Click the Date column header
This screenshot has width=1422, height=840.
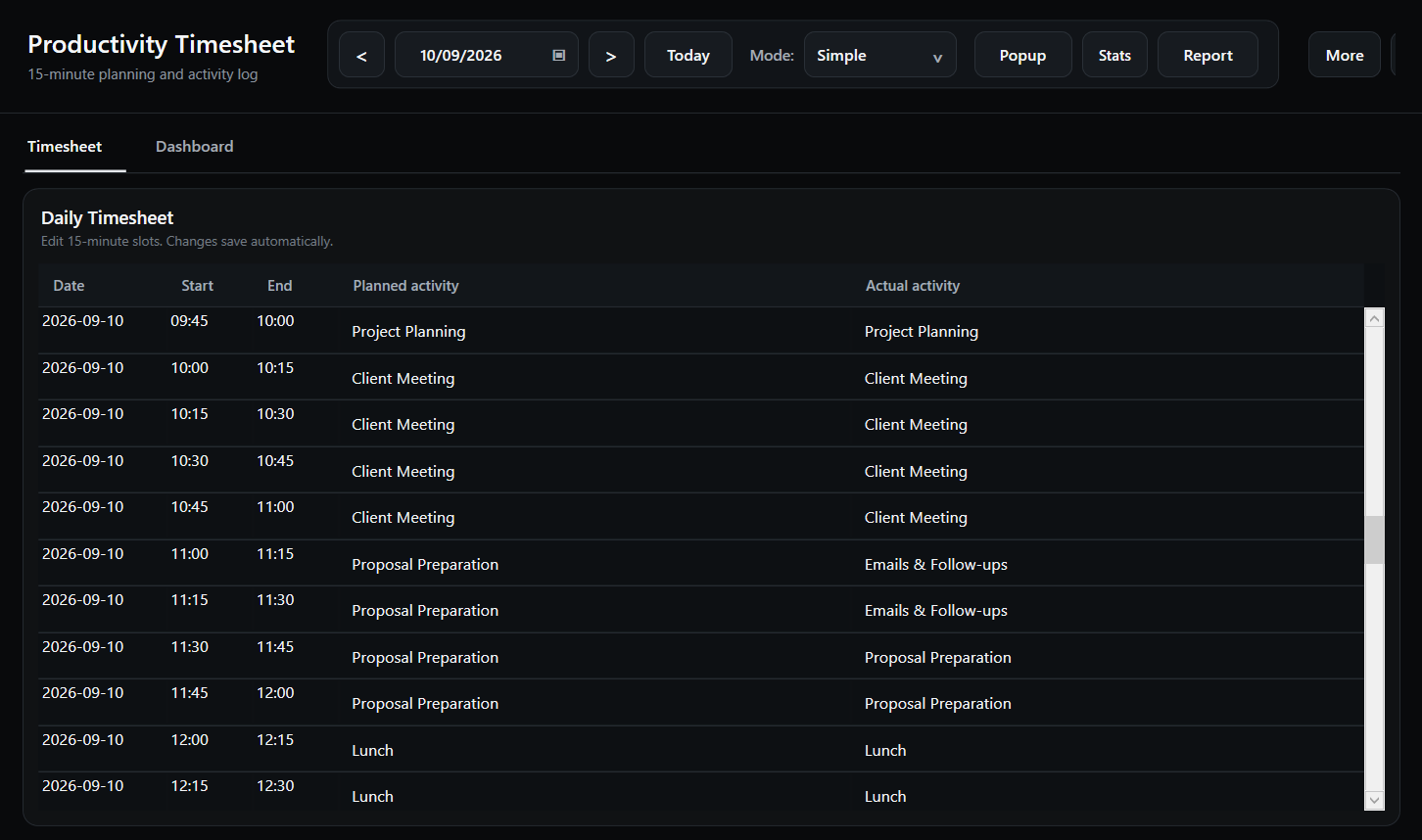pyautogui.click(x=69, y=286)
